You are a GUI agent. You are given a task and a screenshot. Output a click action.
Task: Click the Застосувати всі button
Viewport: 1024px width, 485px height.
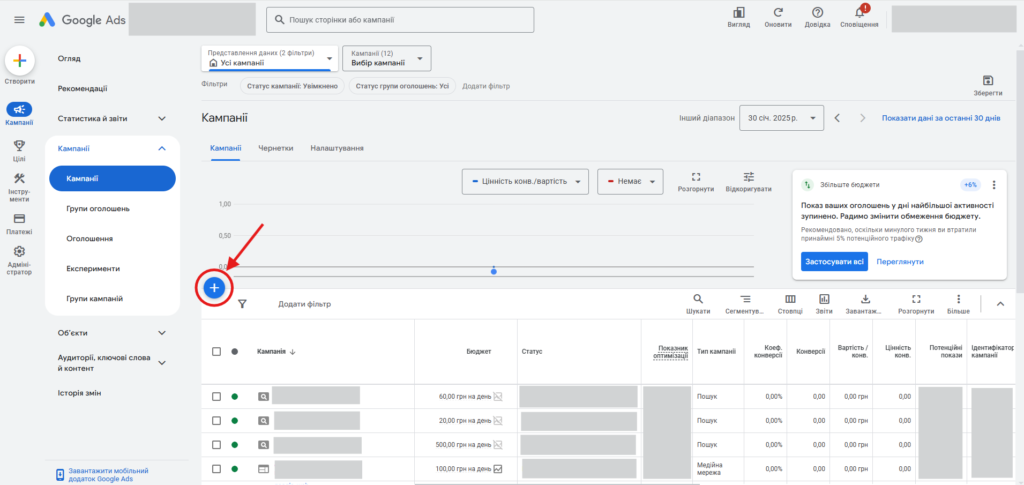point(833,262)
